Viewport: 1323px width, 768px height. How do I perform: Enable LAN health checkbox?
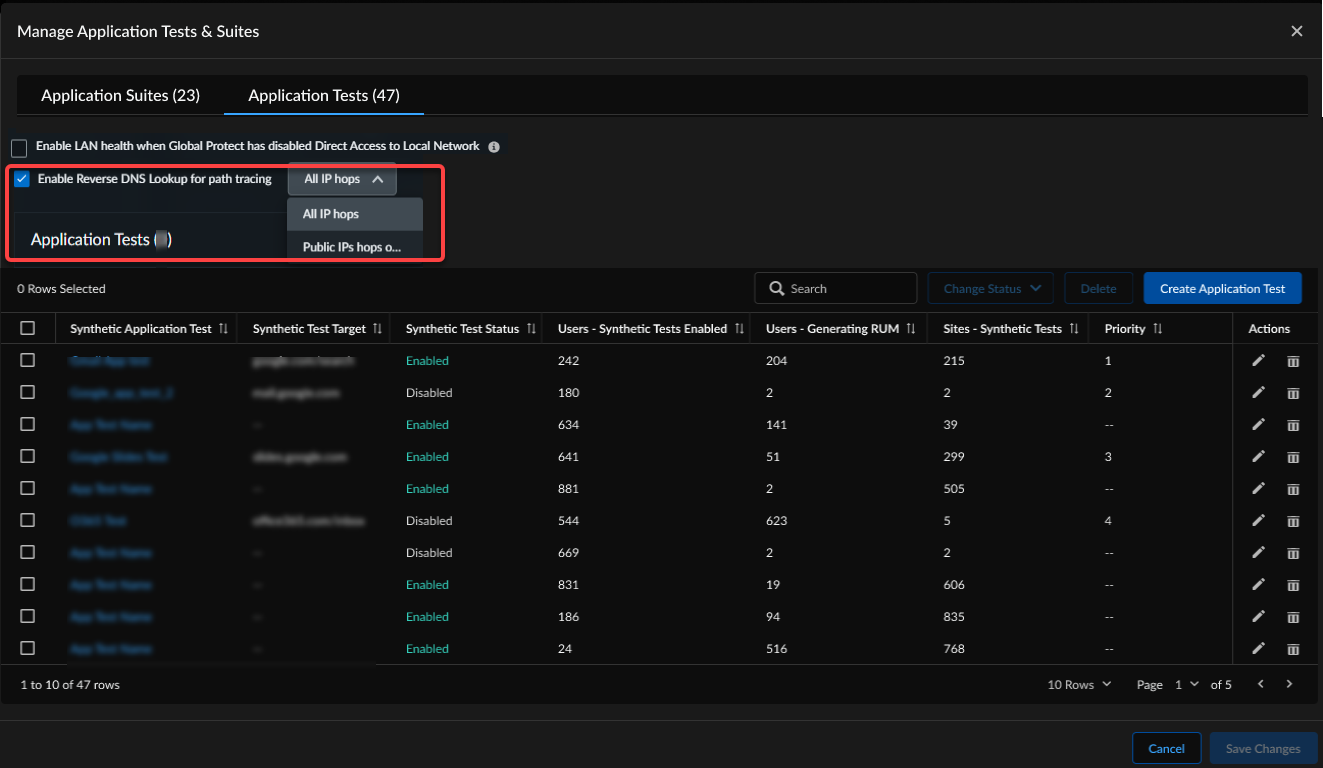[x=19, y=148]
